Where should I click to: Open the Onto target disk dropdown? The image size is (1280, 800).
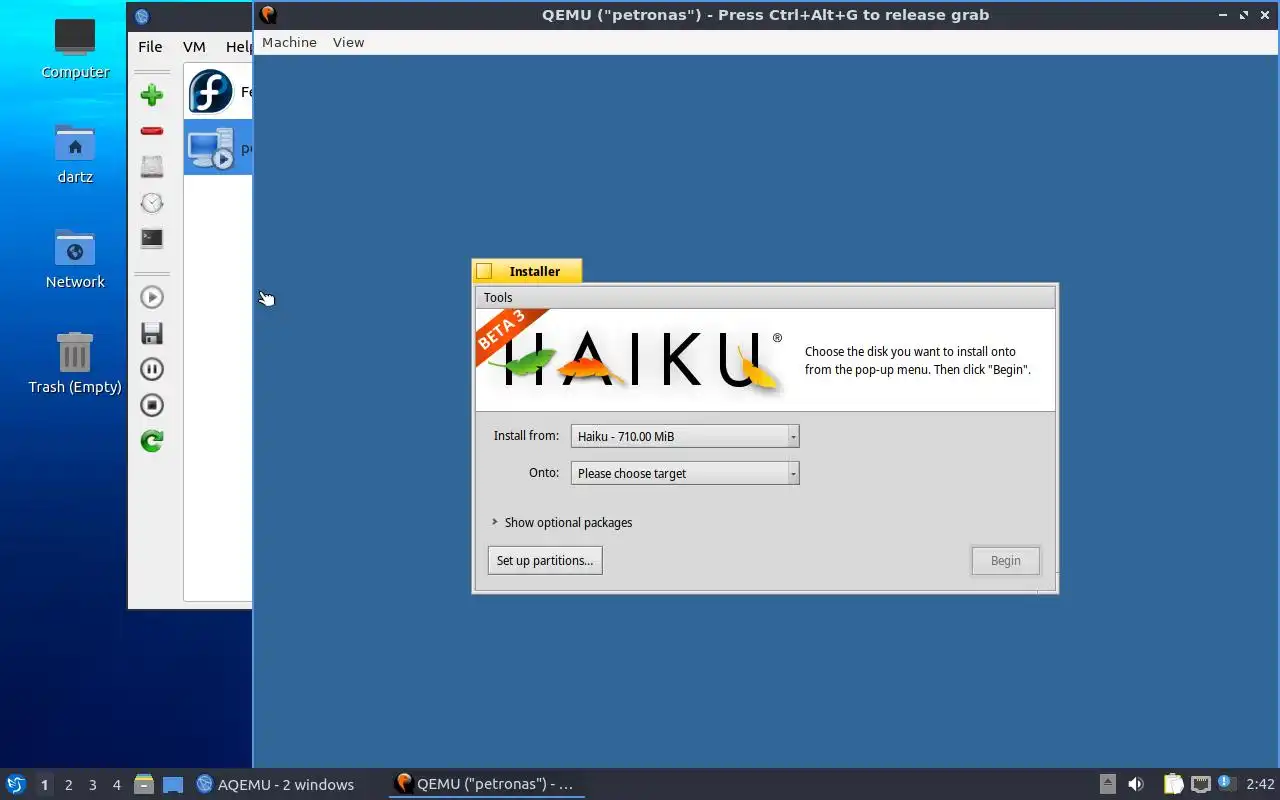pyautogui.click(x=685, y=473)
